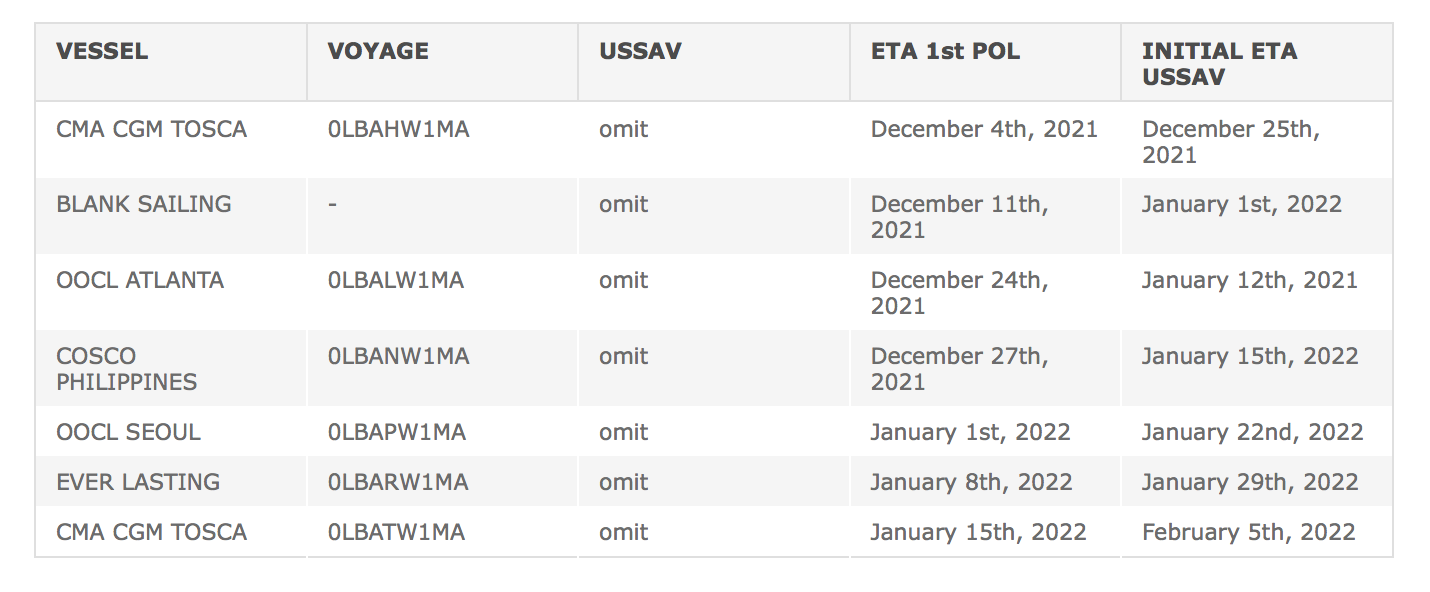
Task: Click voyage number 0LBAPW1MA
Action: click(x=397, y=433)
